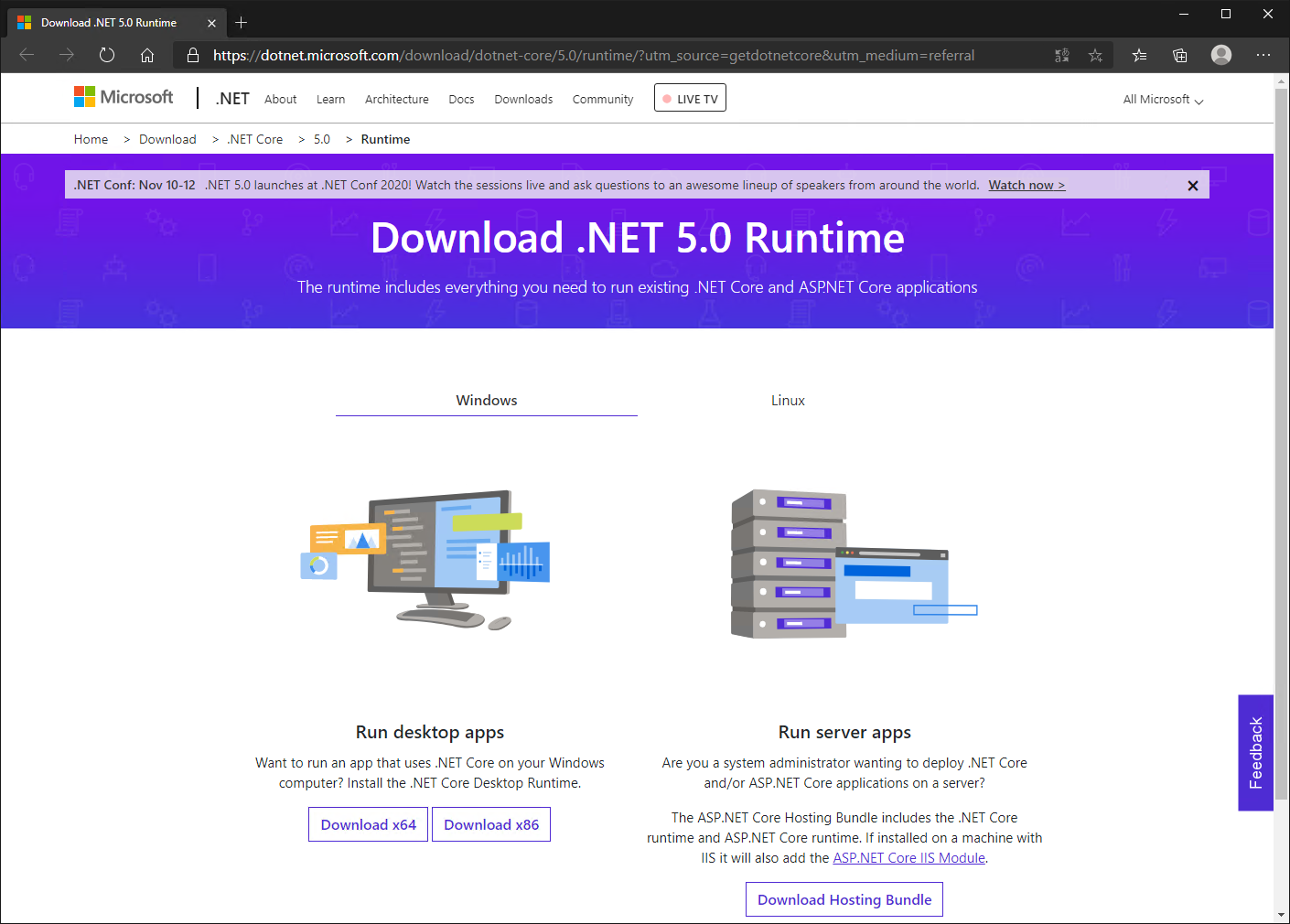Go to Home breadcrumb link
Viewport: 1290px width, 924px height.
pyautogui.click(x=91, y=139)
